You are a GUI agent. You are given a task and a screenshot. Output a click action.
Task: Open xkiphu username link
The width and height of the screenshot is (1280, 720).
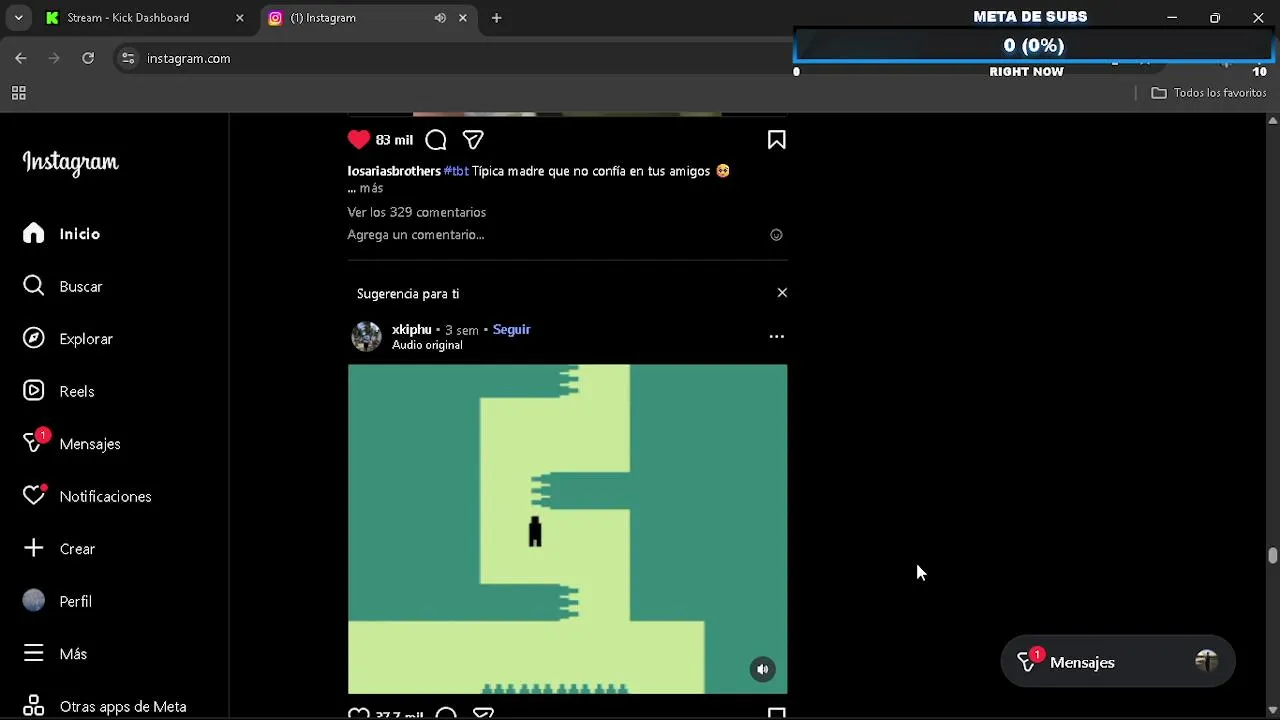click(411, 329)
